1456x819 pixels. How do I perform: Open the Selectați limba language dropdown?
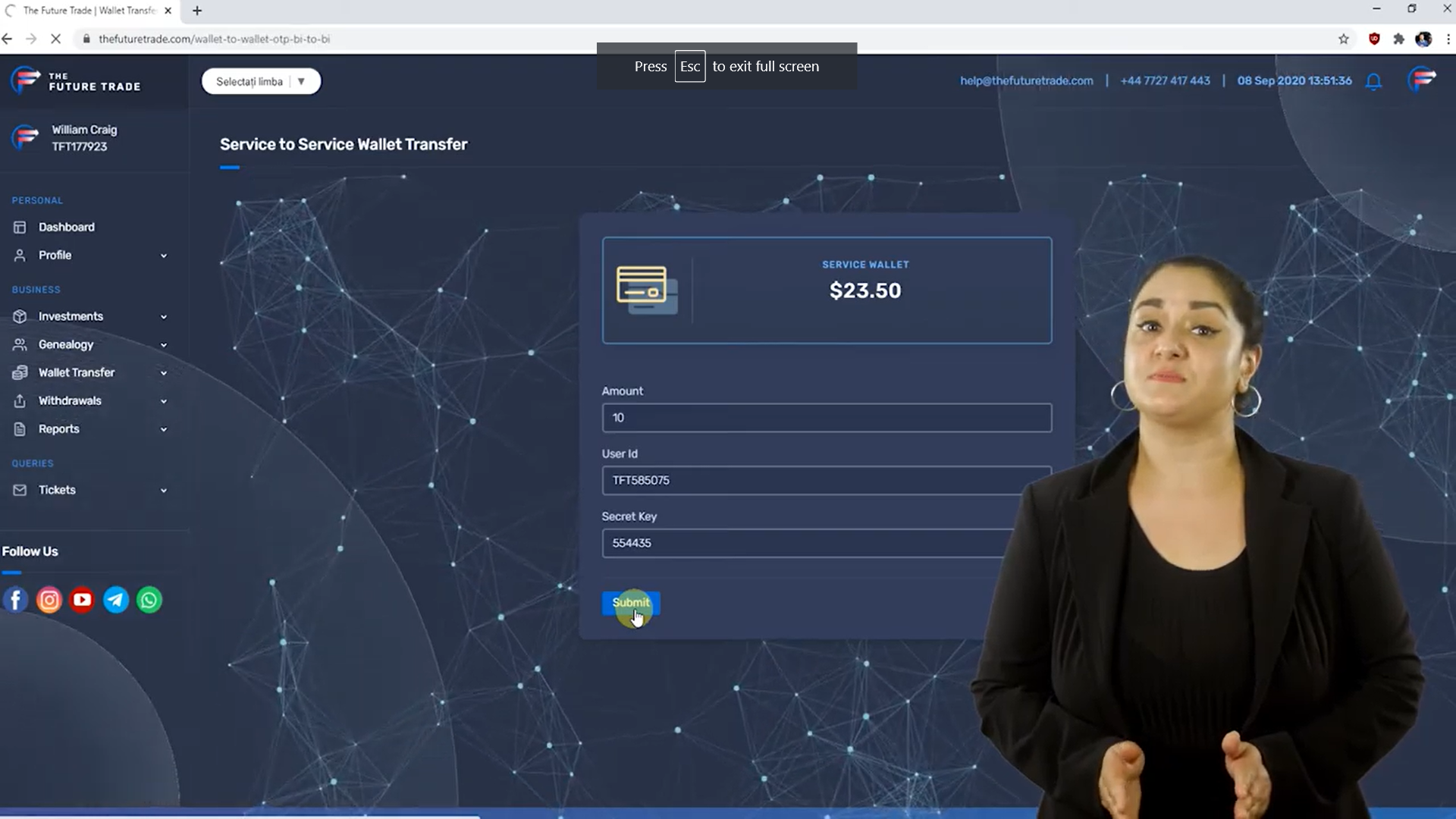(x=261, y=81)
